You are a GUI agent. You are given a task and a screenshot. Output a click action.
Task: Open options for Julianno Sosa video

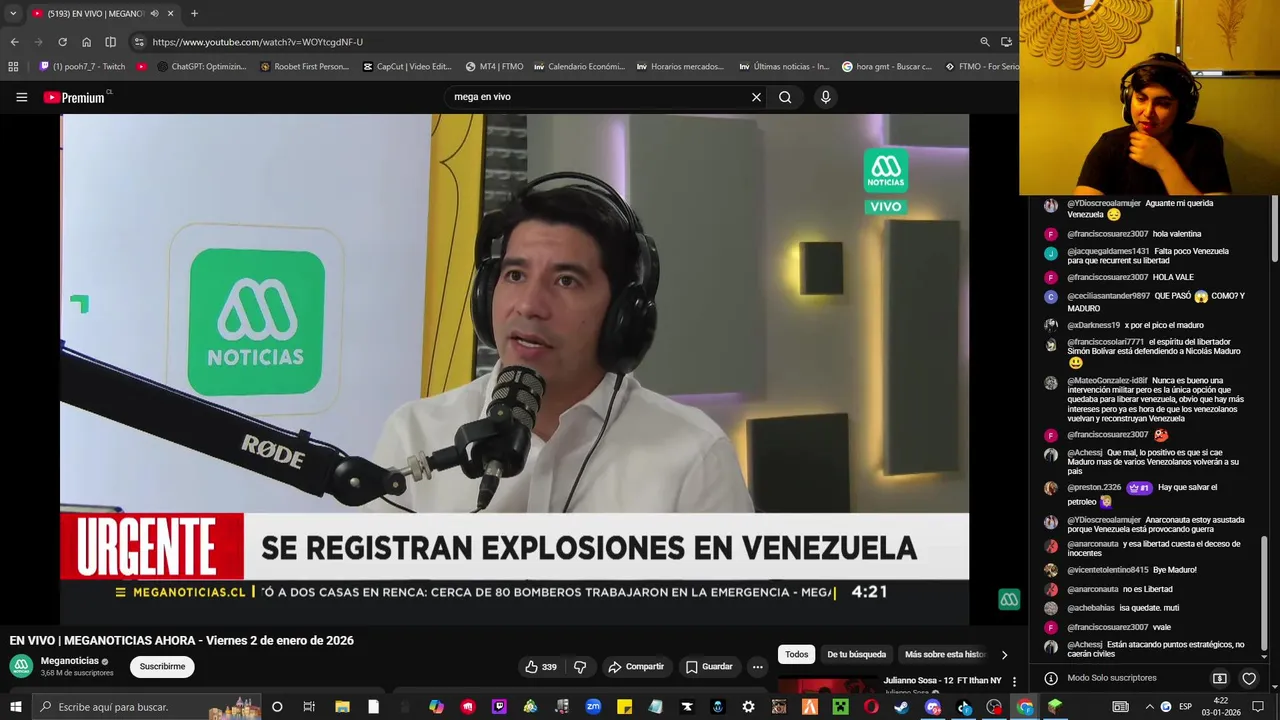coord(1014,681)
